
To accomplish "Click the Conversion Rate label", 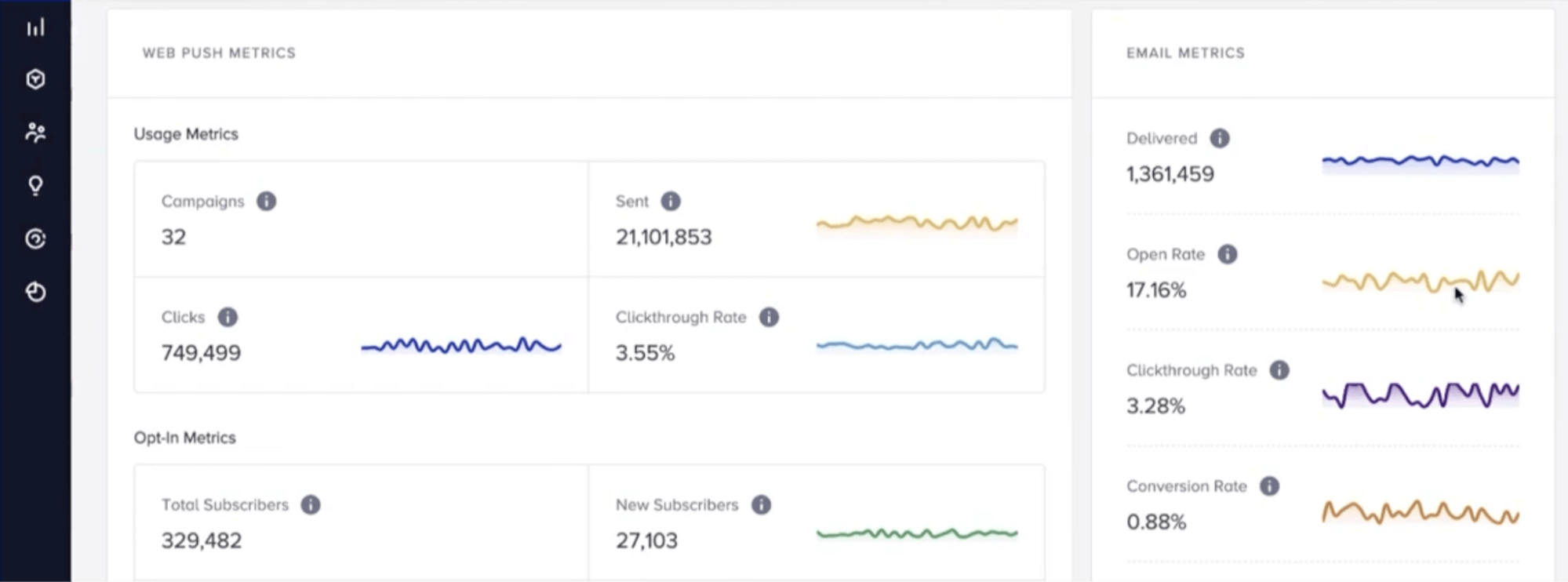I will [1187, 486].
